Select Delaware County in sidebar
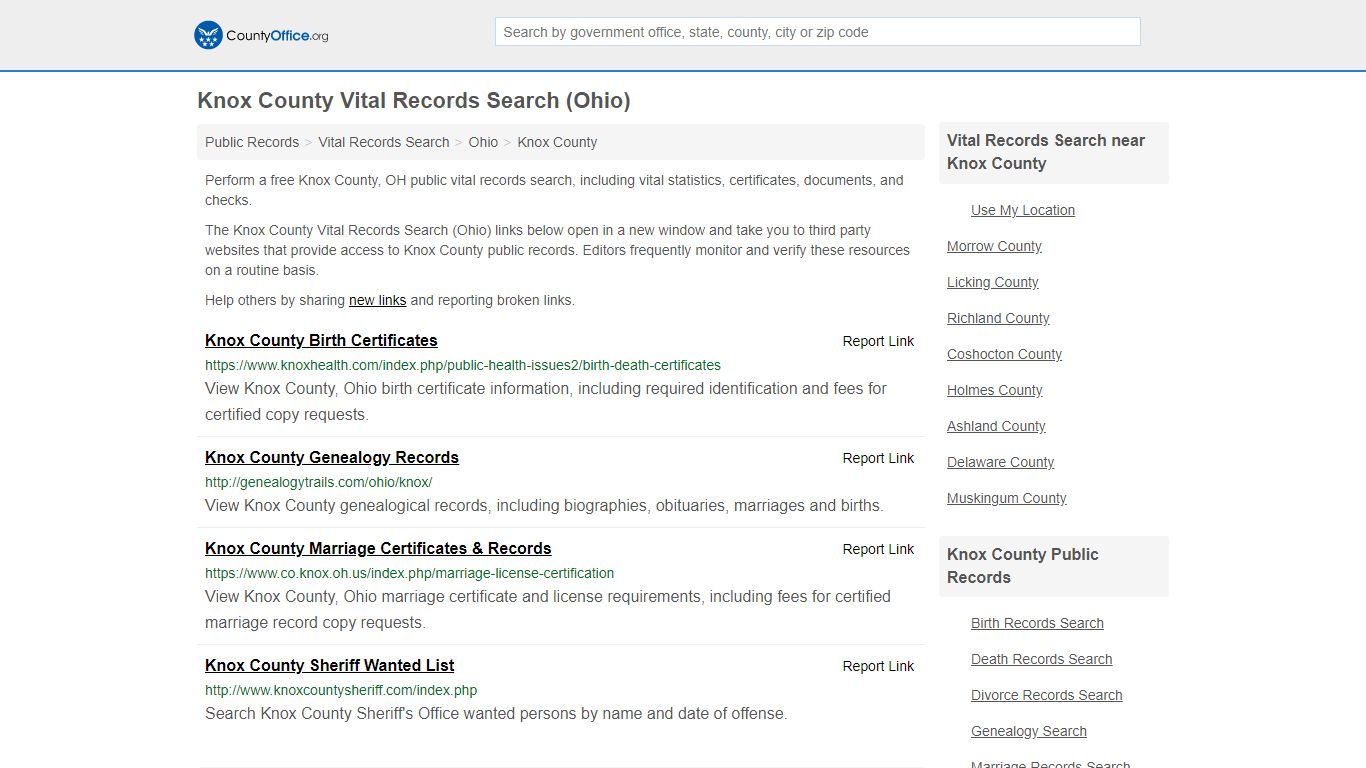Viewport: 1366px width, 768px height. tap(1000, 462)
